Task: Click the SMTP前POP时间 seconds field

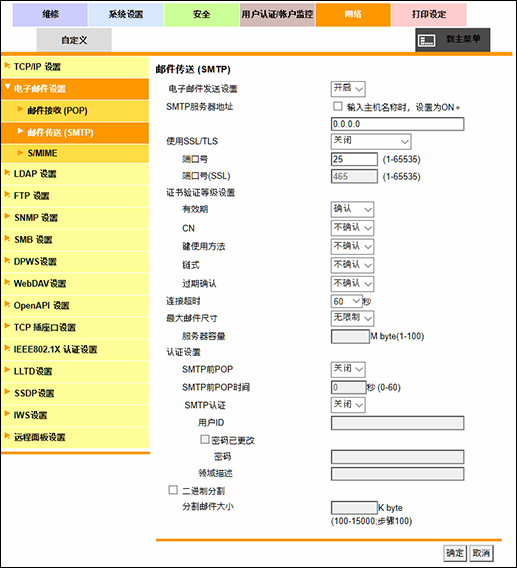Action: pos(349,387)
